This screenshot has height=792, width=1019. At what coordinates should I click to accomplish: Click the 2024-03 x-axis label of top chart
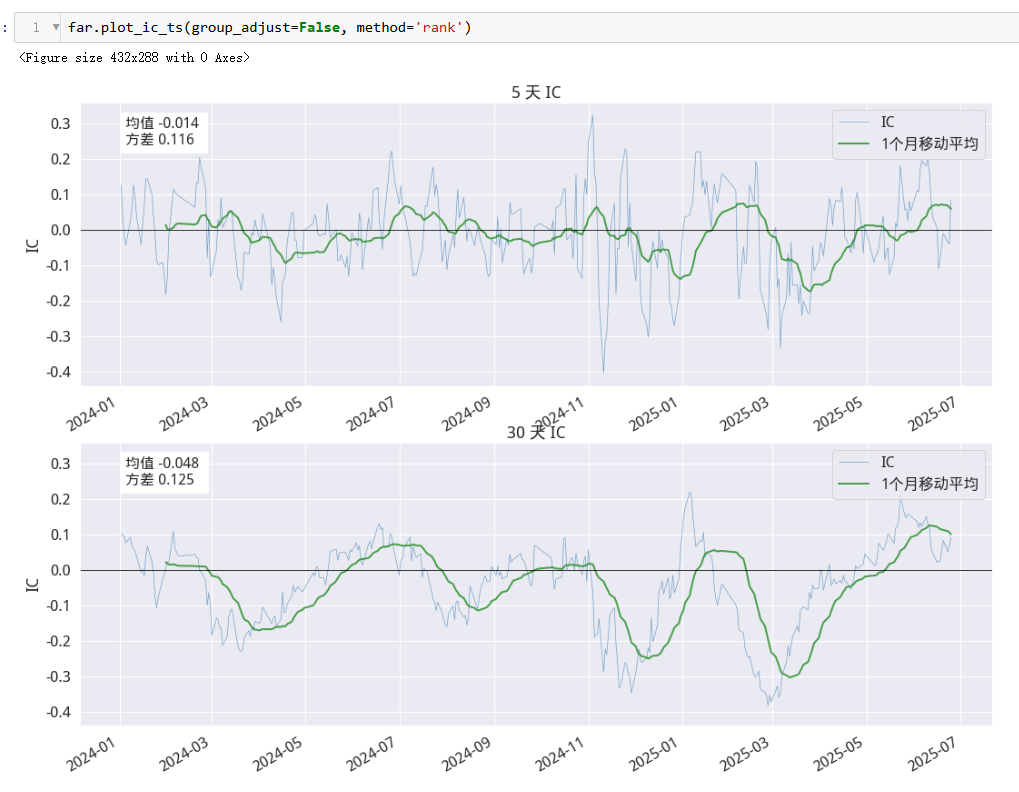click(183, 414)
